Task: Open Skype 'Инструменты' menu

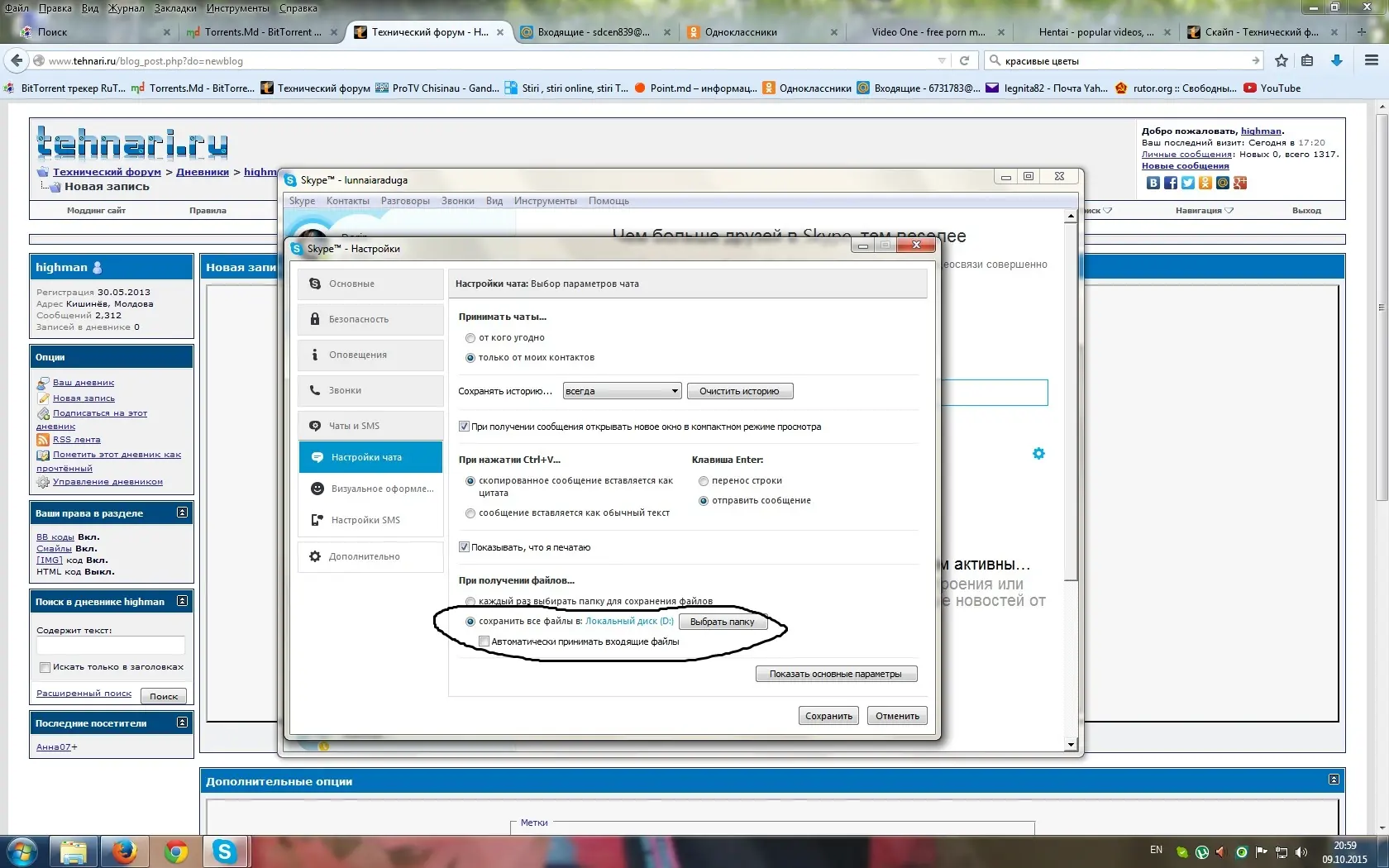Action: pos(546,201)
